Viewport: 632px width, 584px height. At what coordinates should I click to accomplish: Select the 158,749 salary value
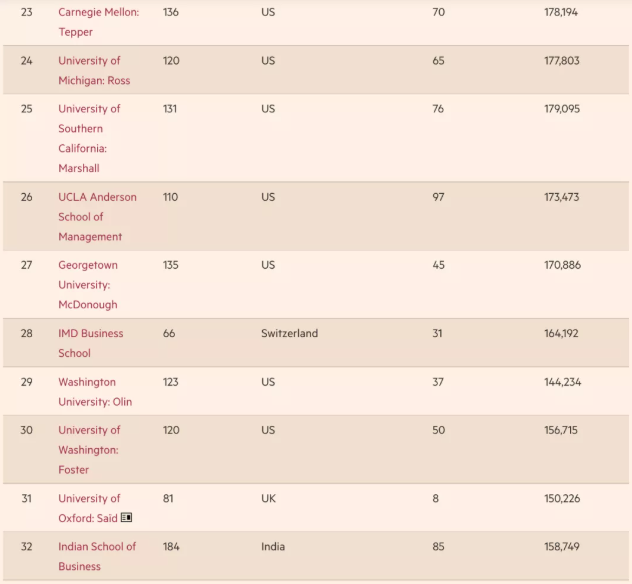point(562,546)
